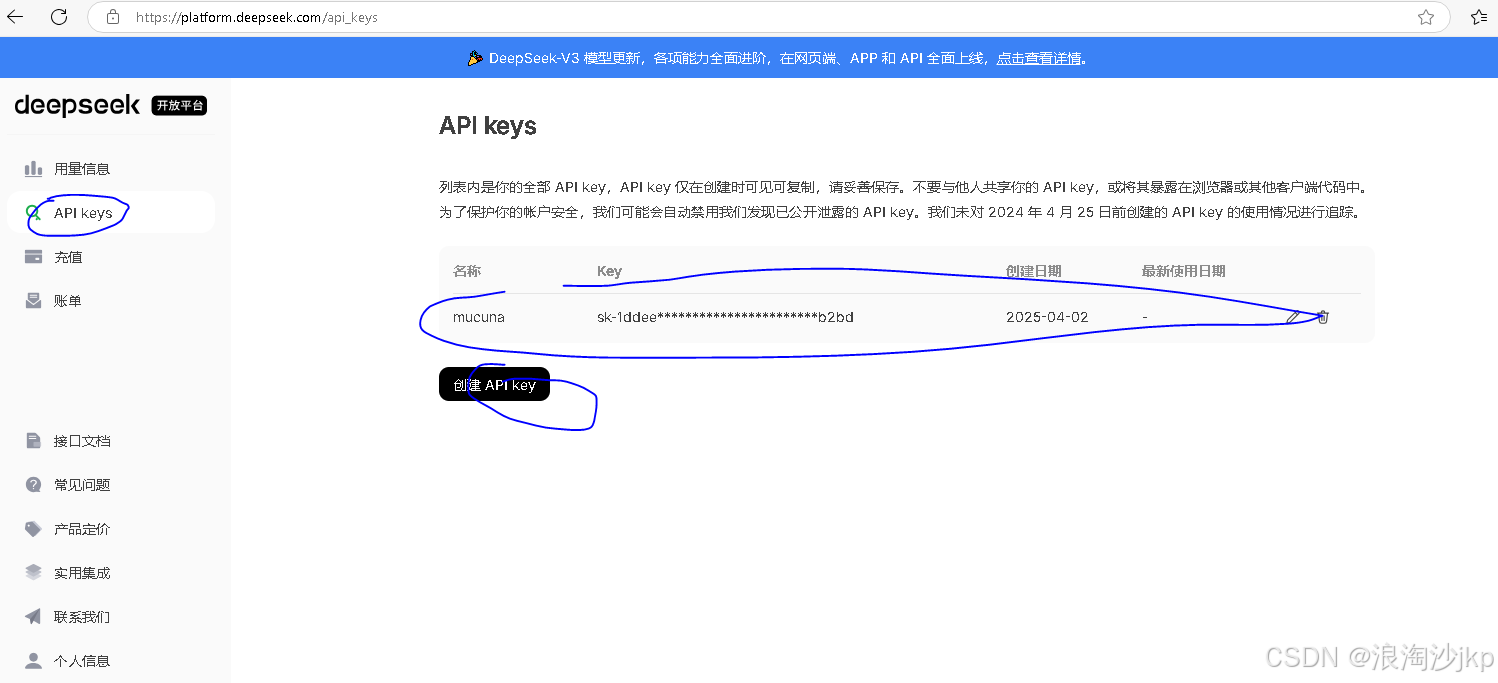Open 常见问题 in the sidebar
This screenshot has width=1498, height=683.
(82, 485)
